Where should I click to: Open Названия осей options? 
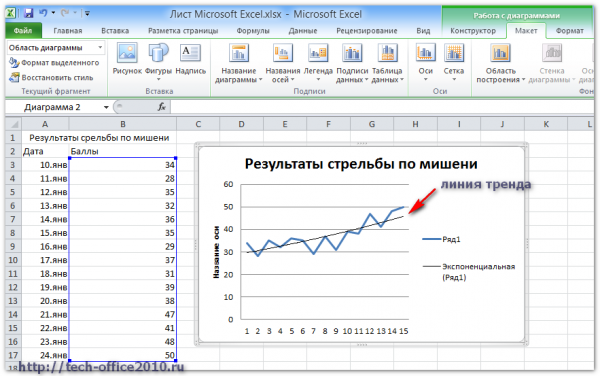point(283,63)
